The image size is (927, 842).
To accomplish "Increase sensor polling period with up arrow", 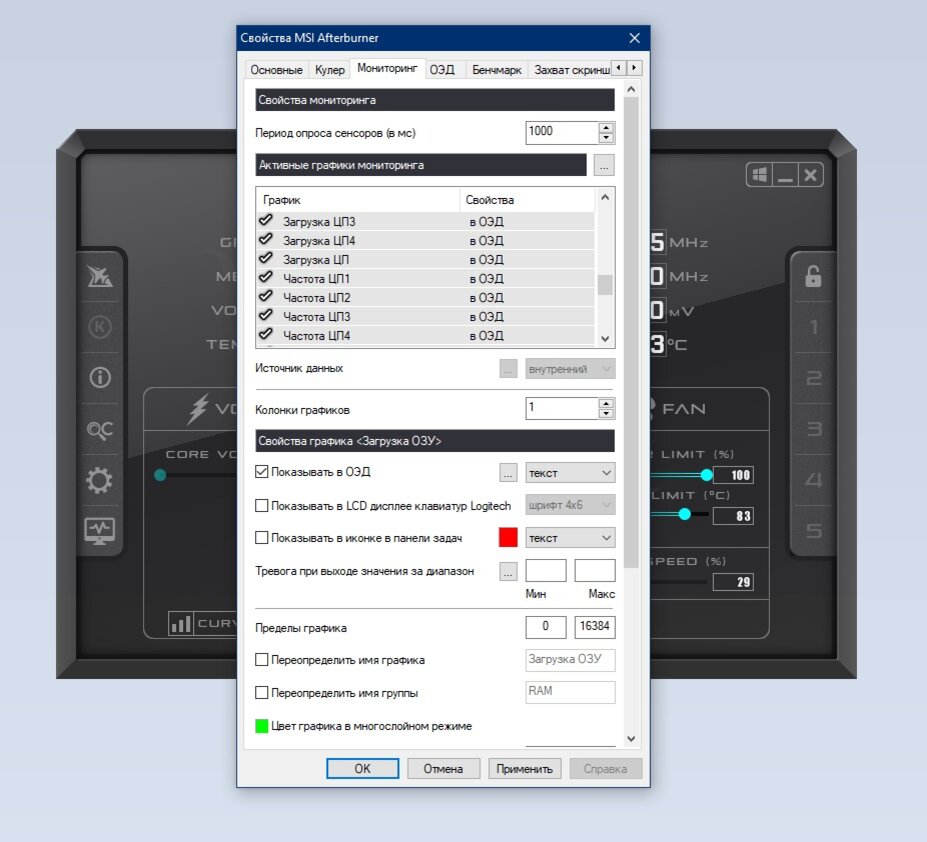I will tap(606, 128).
